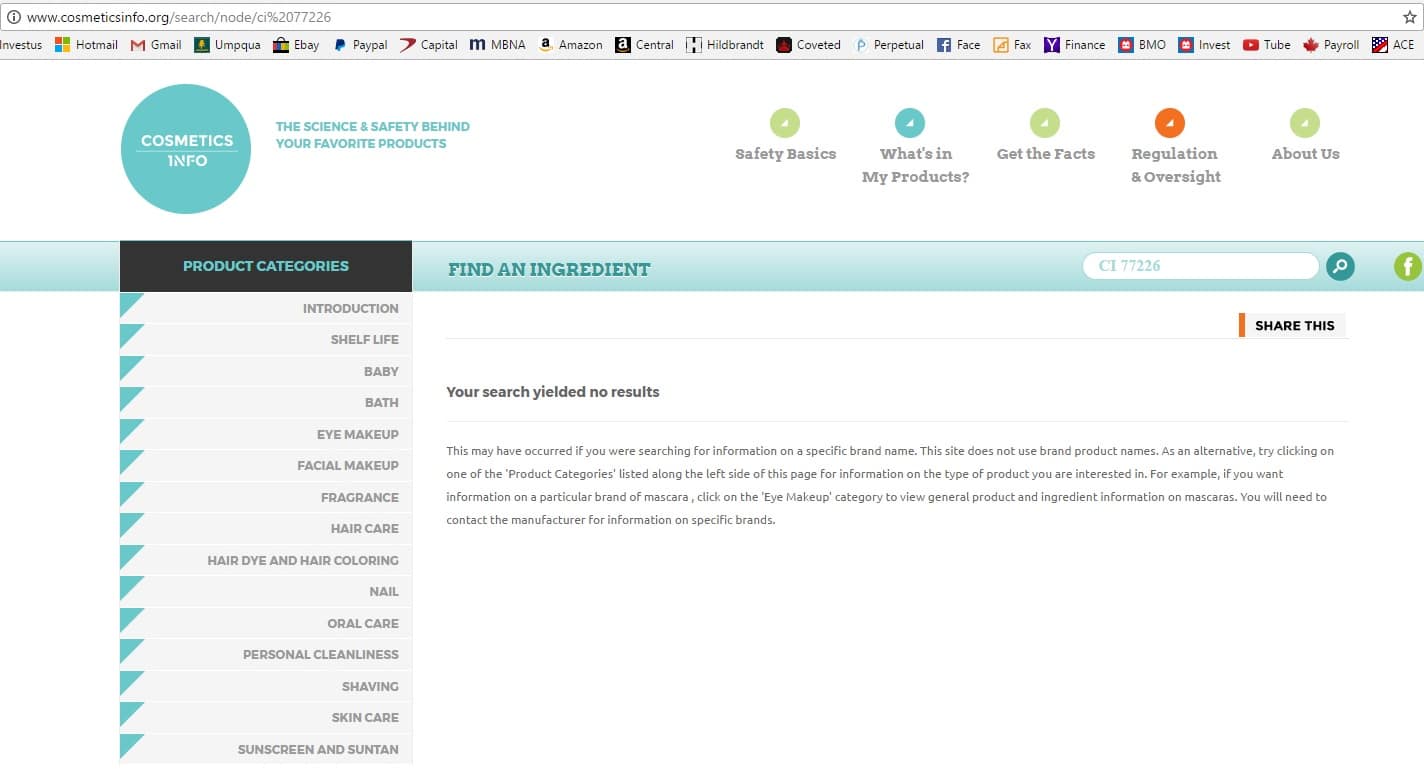Screen dimensions: 1424x784
Task: Open What's in My Products? menu
Action: [915, 164]
